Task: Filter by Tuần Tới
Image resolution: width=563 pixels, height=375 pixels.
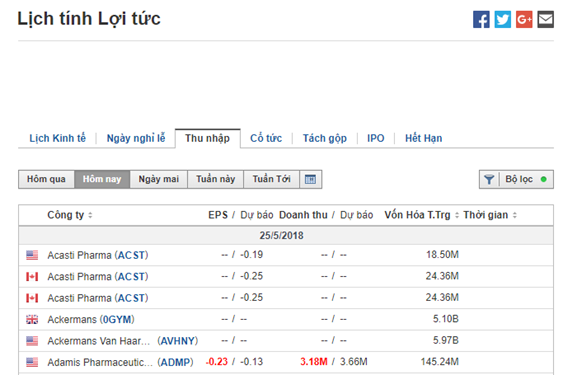Action: [271, 179]
